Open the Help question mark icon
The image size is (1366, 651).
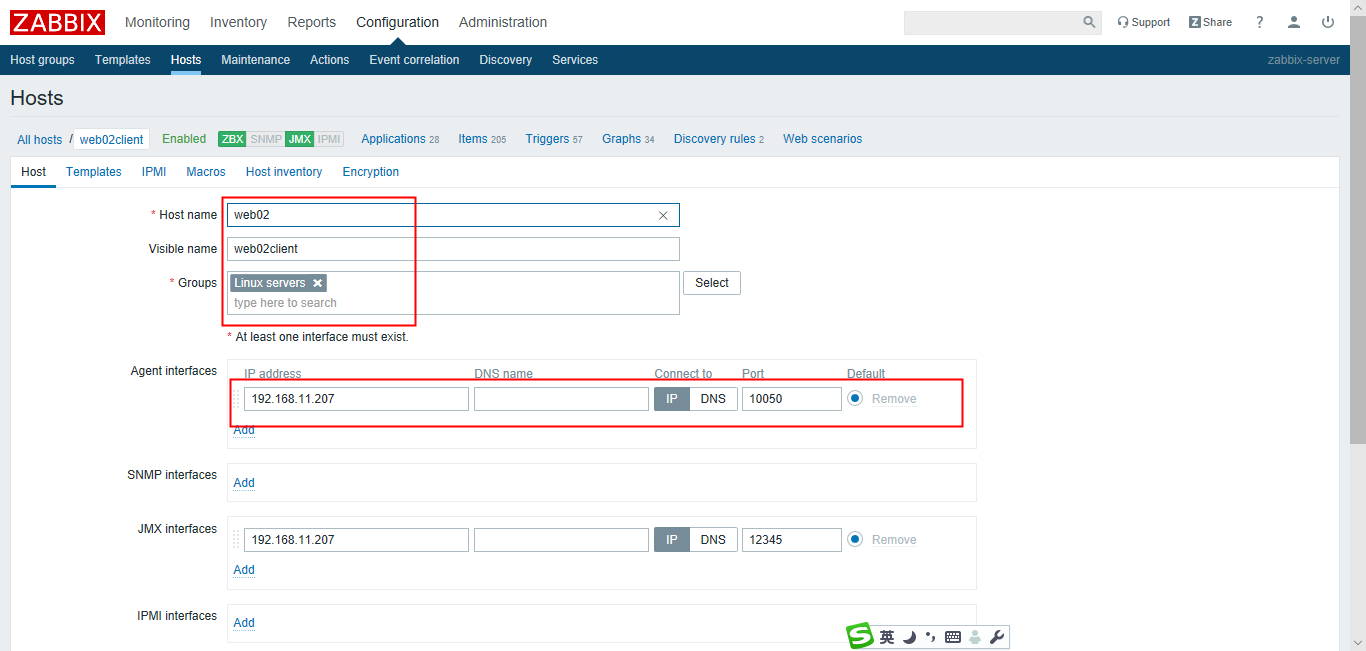[1260, 22]
